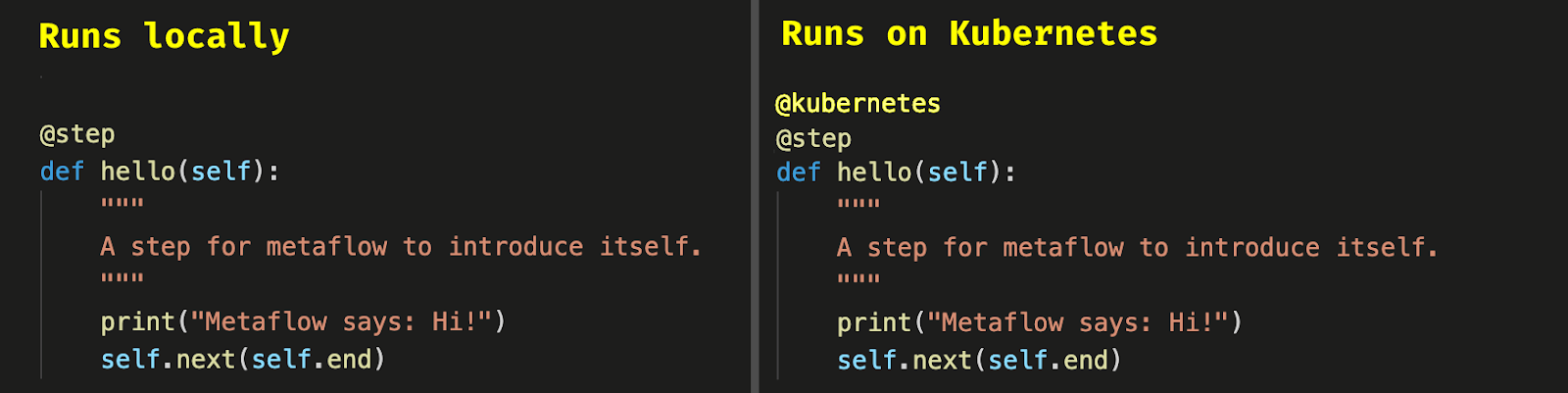Click self.next(self.end) in left pane

[x=243, y=360]
